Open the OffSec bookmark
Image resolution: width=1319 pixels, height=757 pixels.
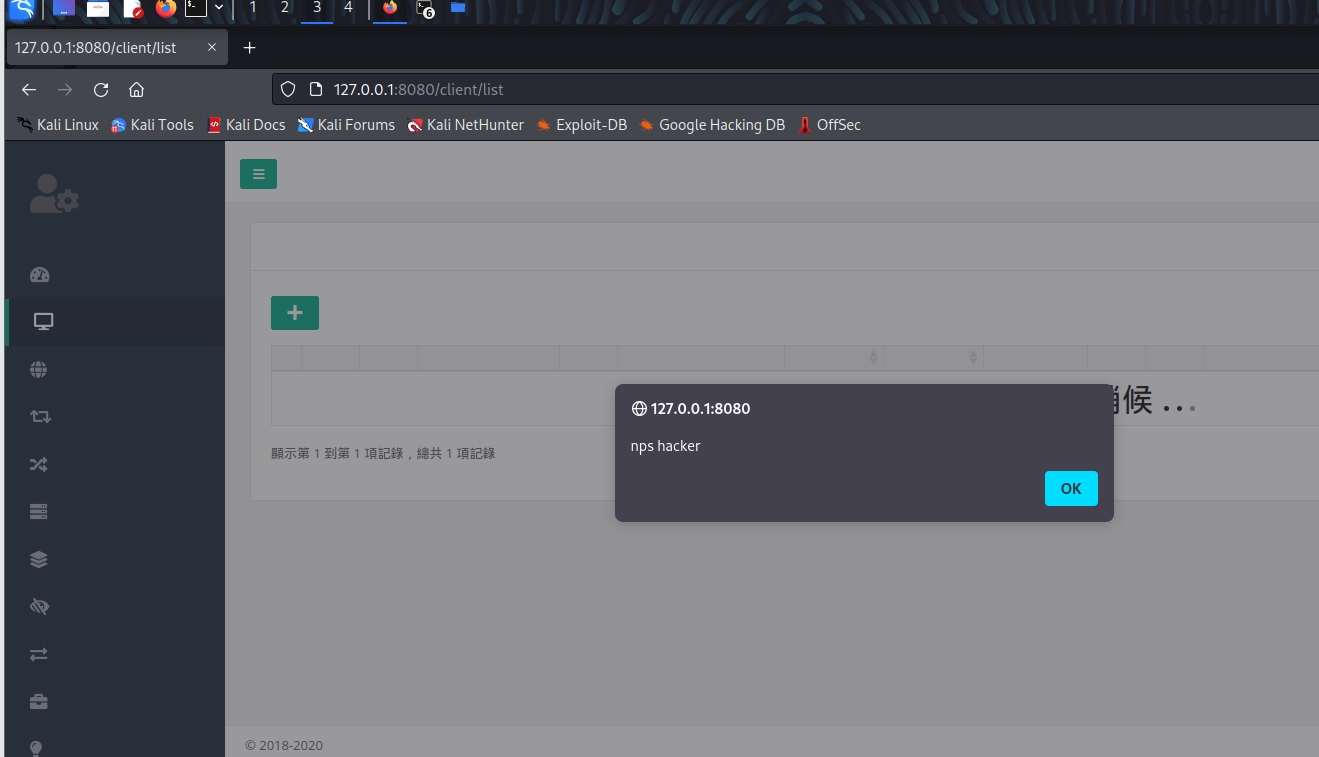coord(829,125)
